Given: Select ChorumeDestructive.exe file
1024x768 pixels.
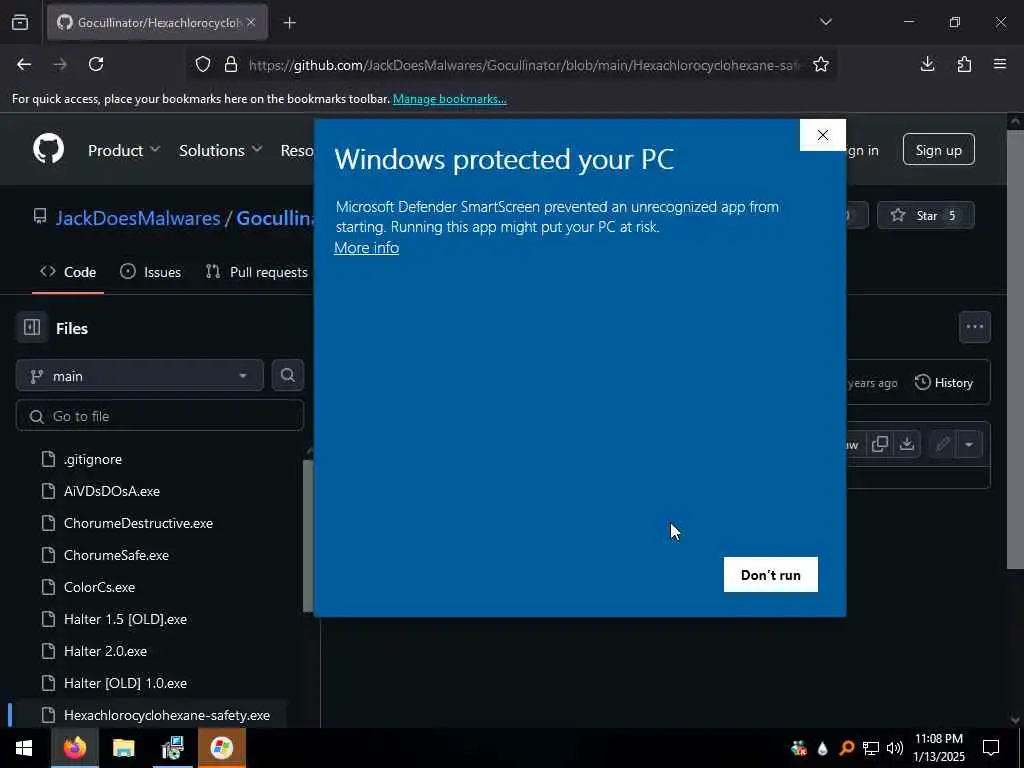Looking at the screenshot, I should point(138,523).
